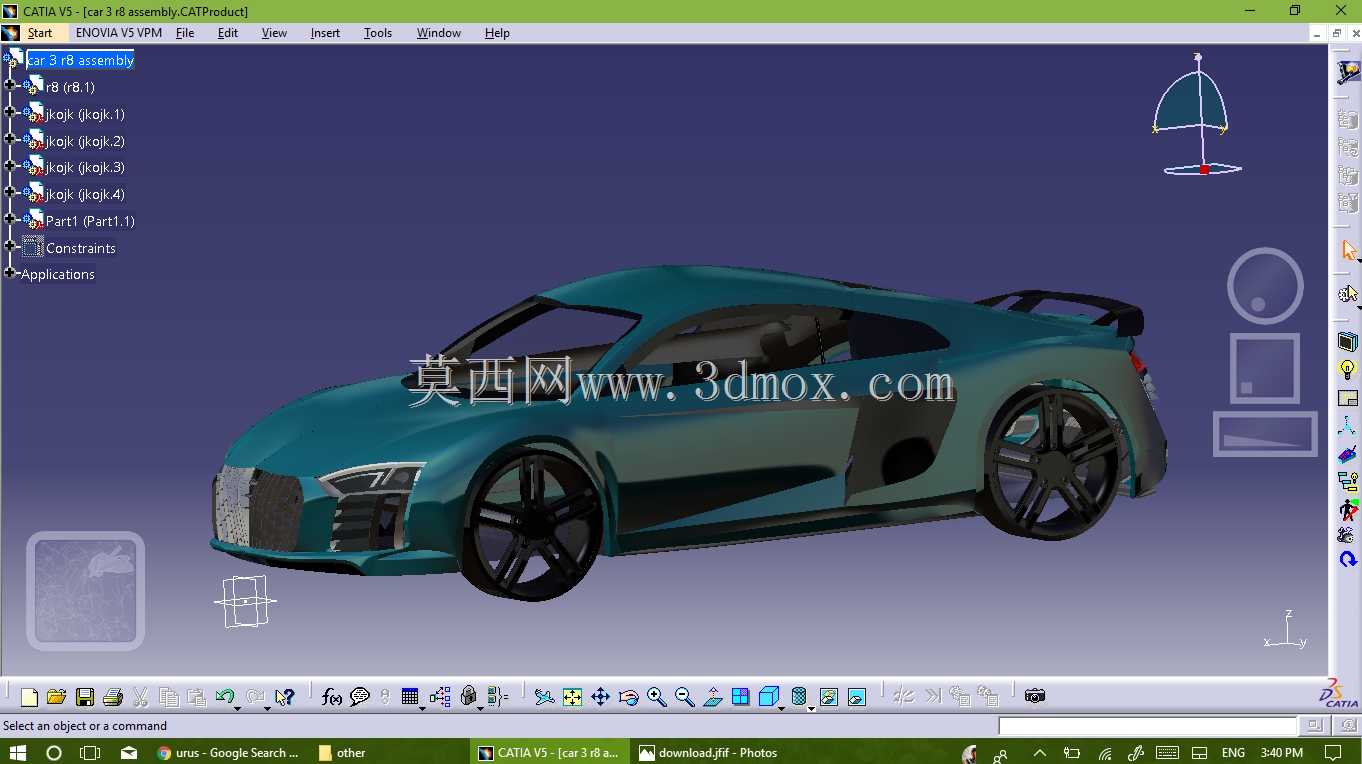The height and width of the screenshot is (764, 1362).
Task: Open the Window menu
Action: (439, 33)
